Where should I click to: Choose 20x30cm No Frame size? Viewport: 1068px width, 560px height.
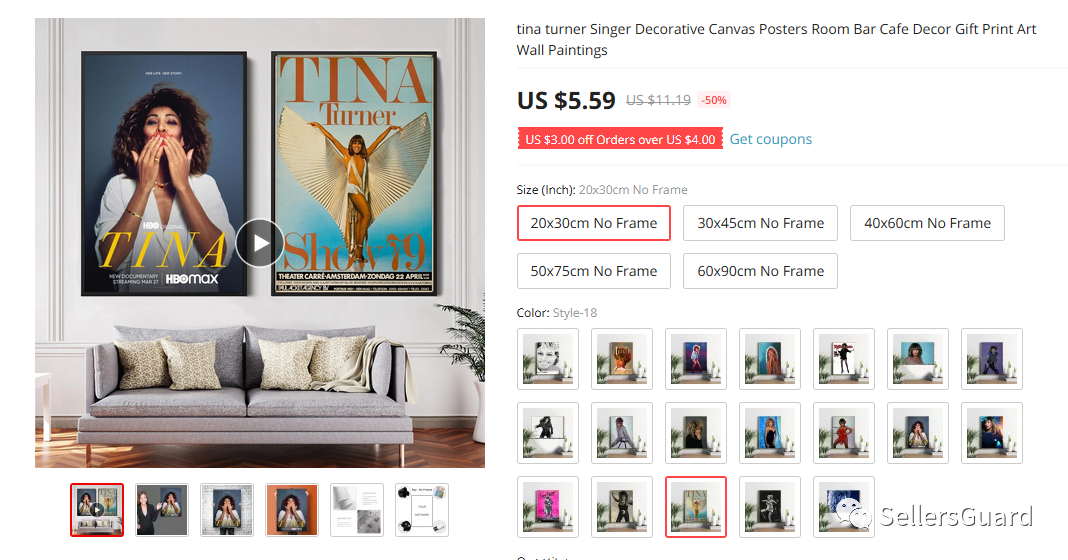pyautogui.click(x=594, y=223)
